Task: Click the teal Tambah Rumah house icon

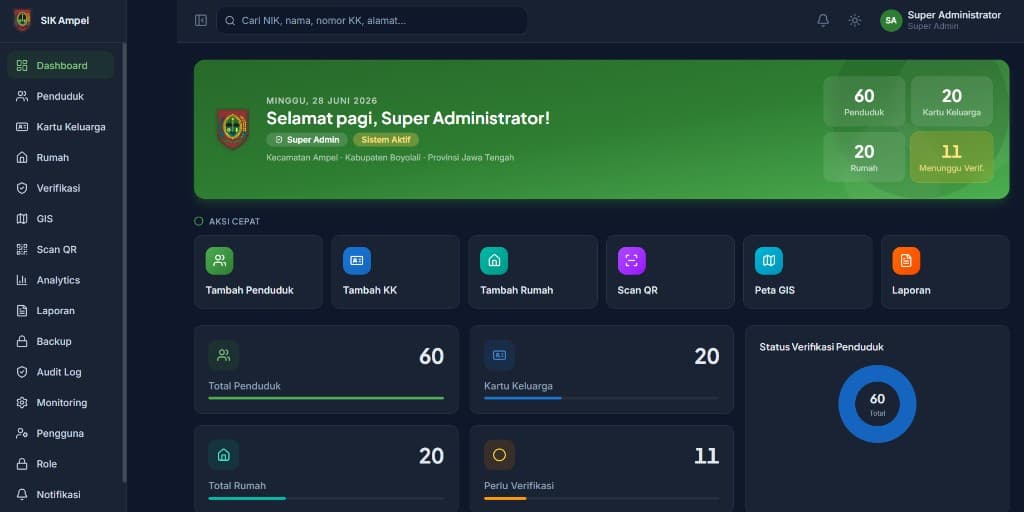Action: [494, 261]
